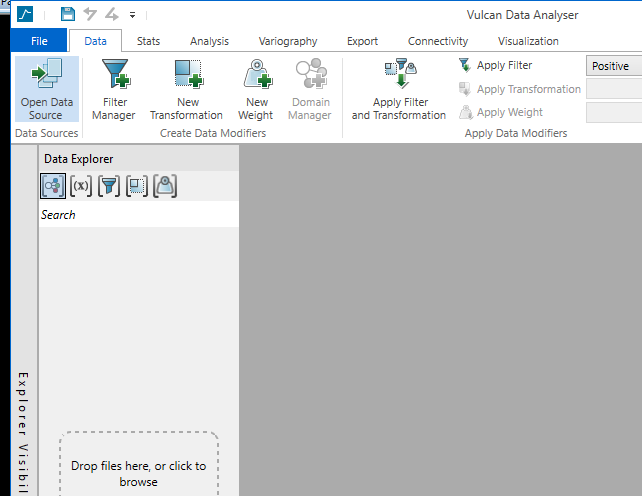Click the Data Explorer panel title

(79, 159)
